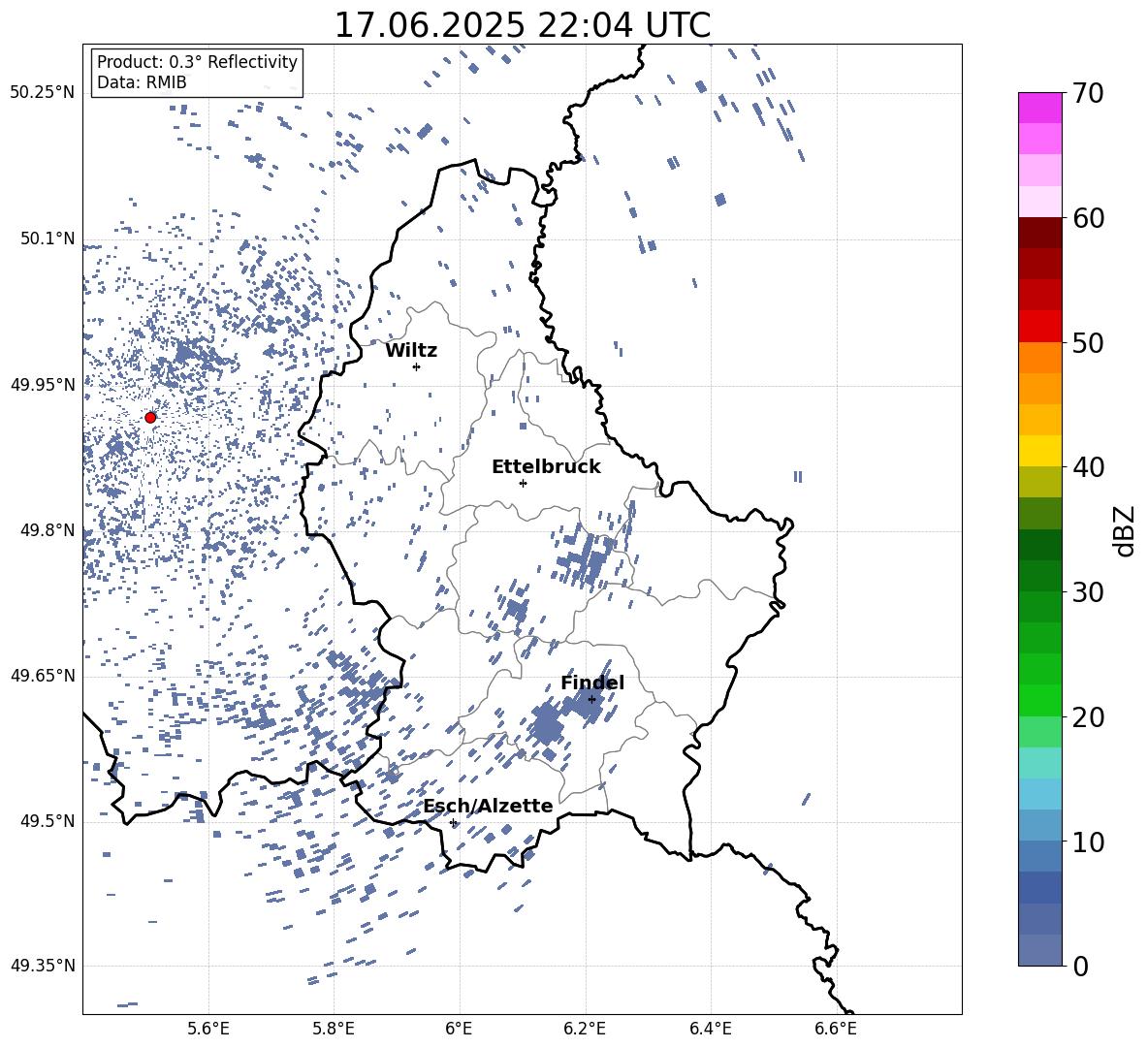The height and width of the screenshot is (1048, 1148).
Task: Click the title 17.06.2025 22:04 UTC
Action: tap(523, 25)
